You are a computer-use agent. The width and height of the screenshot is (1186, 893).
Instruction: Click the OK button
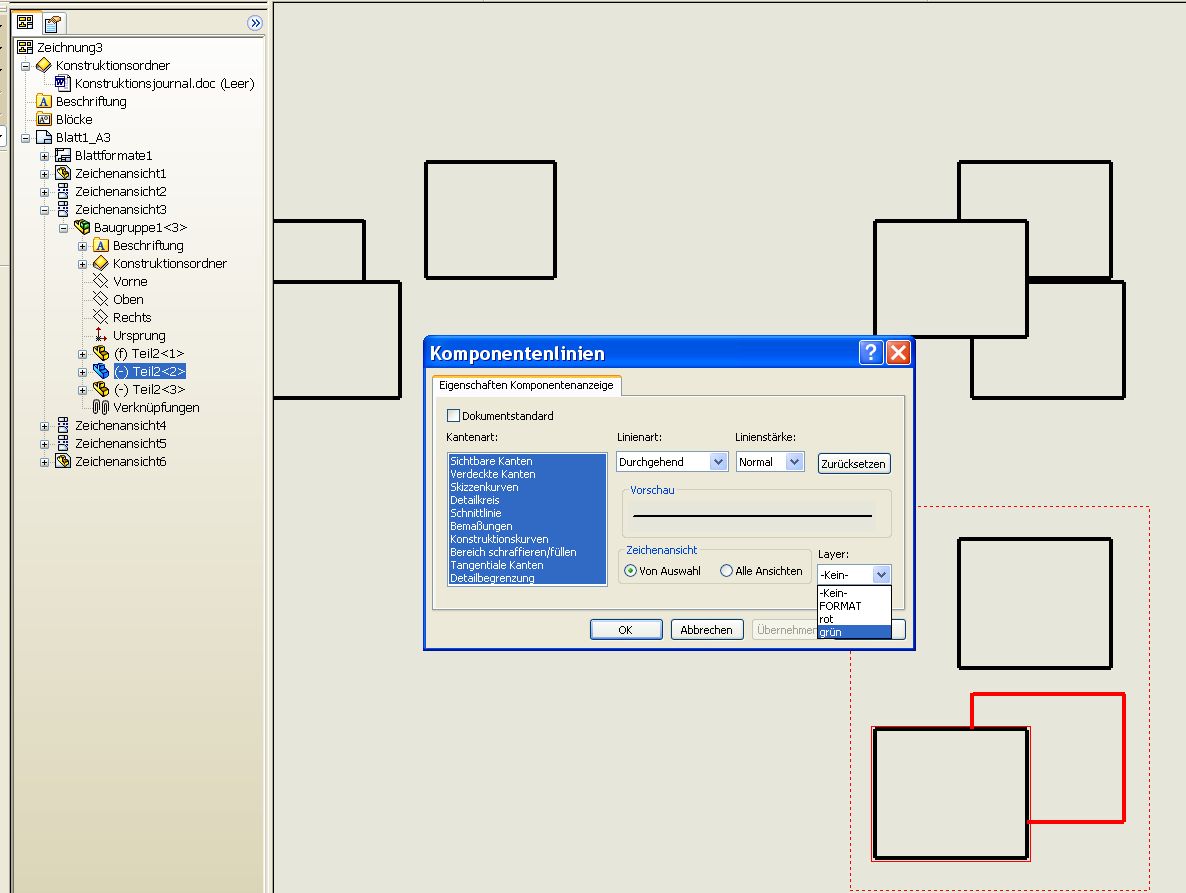[625, 630]
